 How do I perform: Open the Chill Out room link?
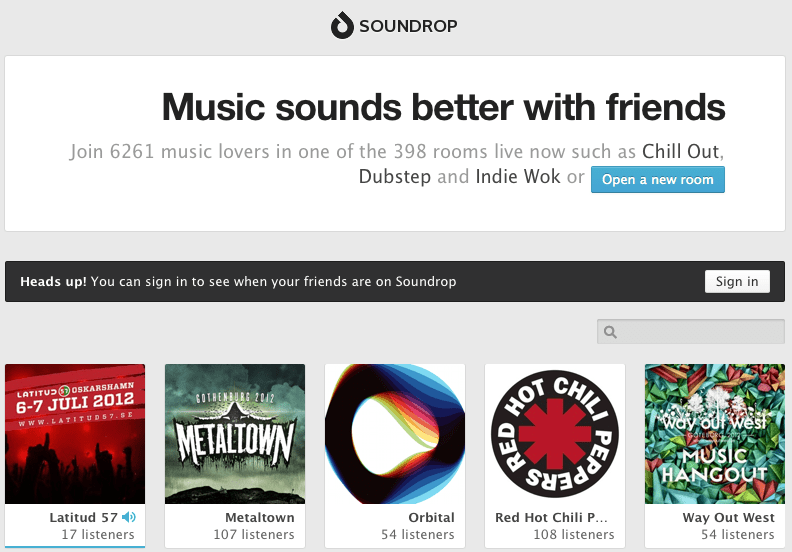[680, 152]
